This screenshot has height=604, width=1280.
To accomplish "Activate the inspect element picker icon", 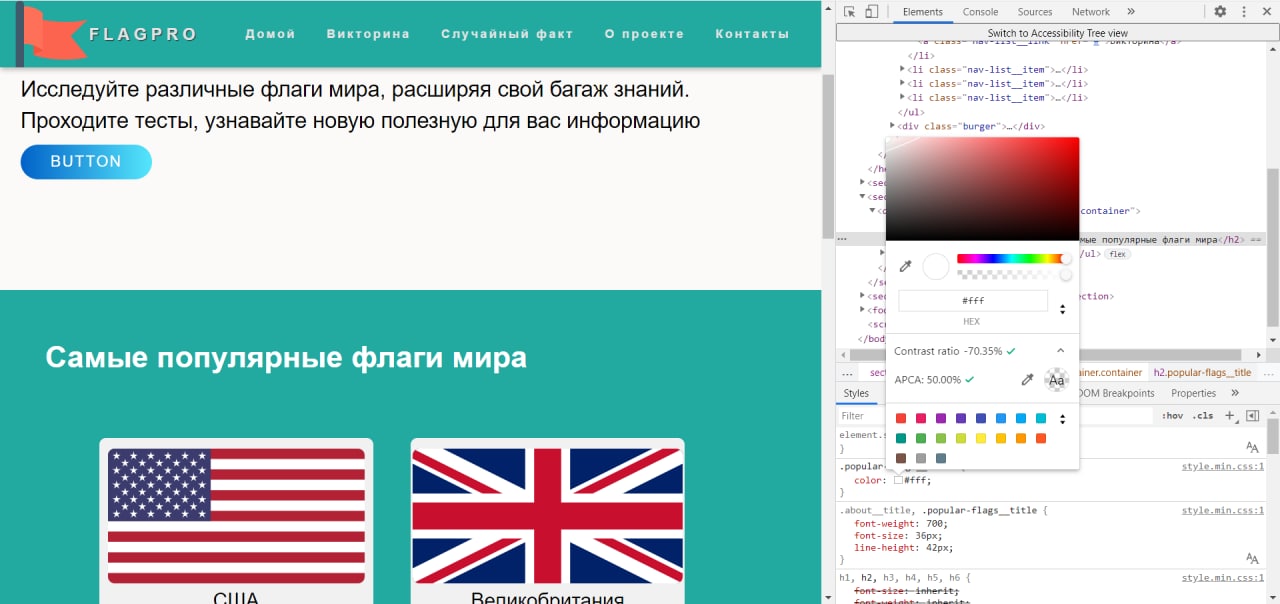I will tap(849, 12).
